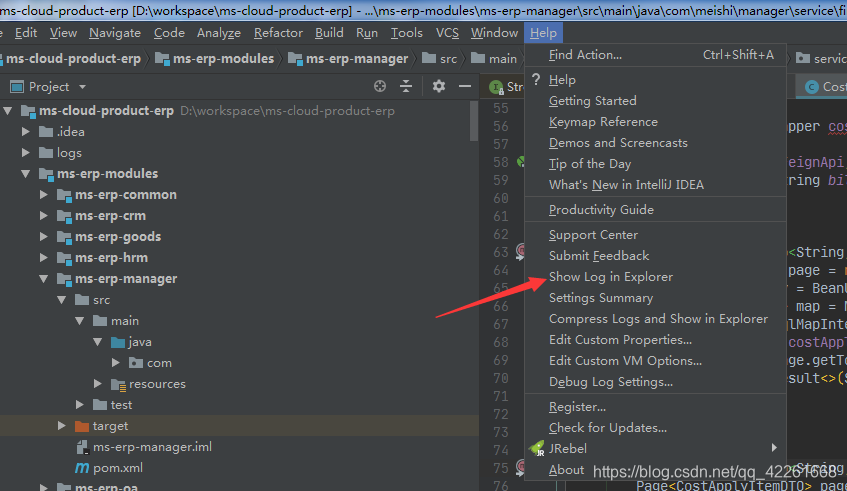Click Register... menu item
This screenshot has height=491, width=847.
(655, 407)
